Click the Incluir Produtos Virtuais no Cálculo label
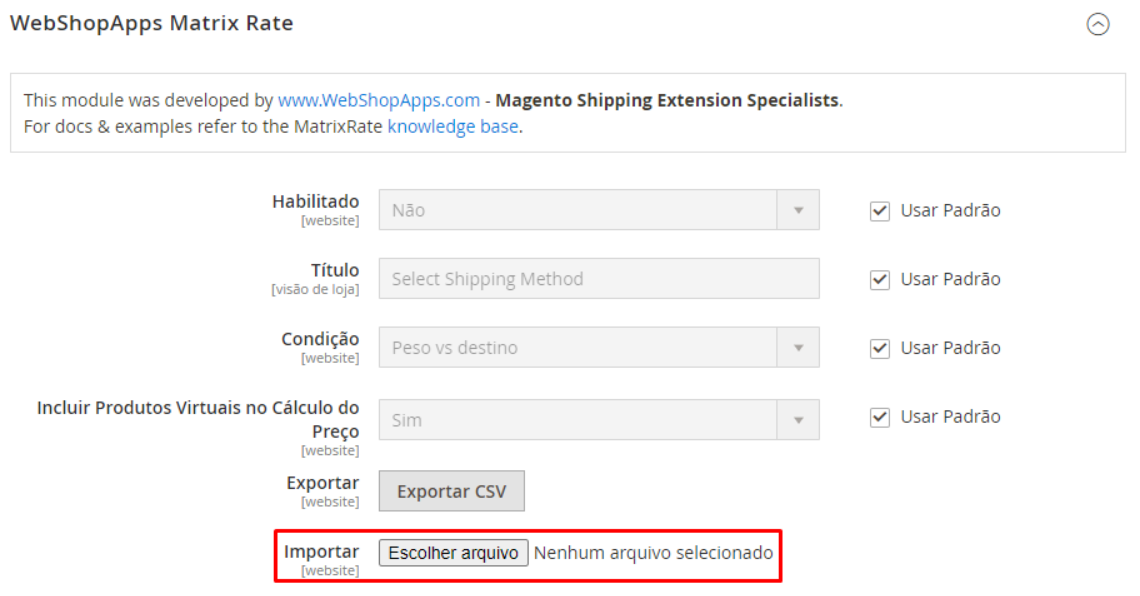Screen dimensions: 1140x596 [x=198, y=408]
